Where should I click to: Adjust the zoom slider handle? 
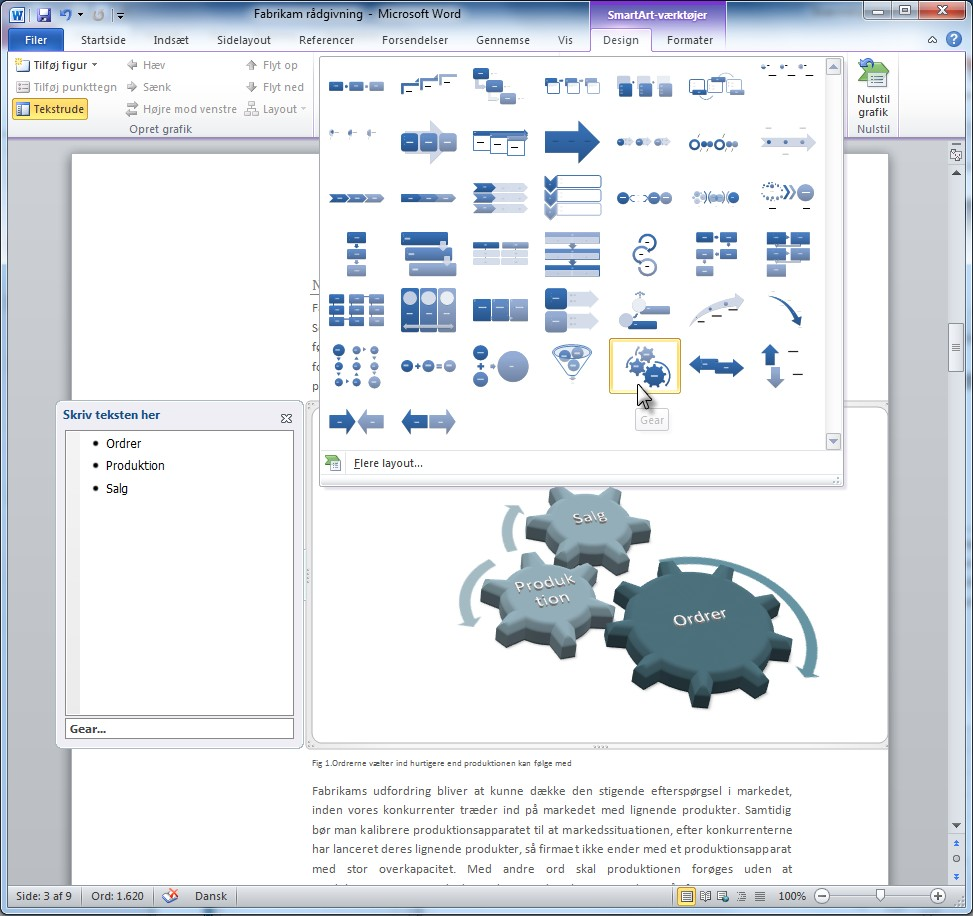coord(880,896)
